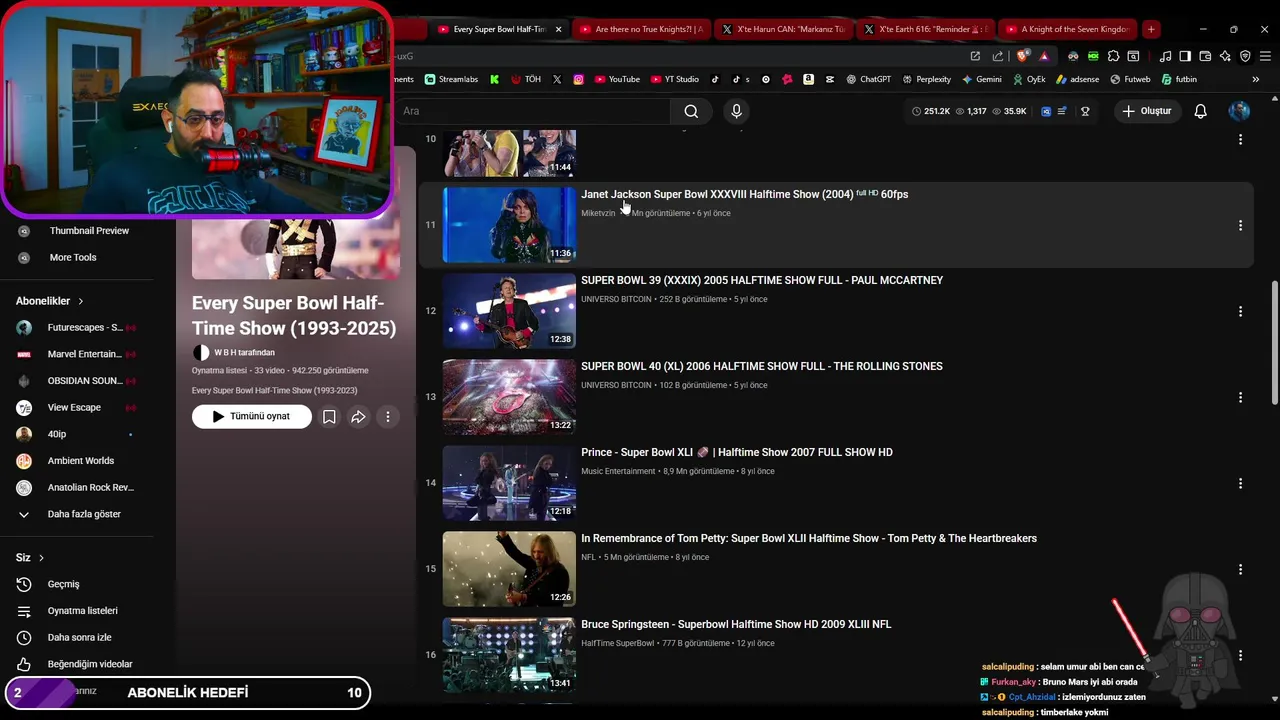Open options for video number 10

point(1240,139)
